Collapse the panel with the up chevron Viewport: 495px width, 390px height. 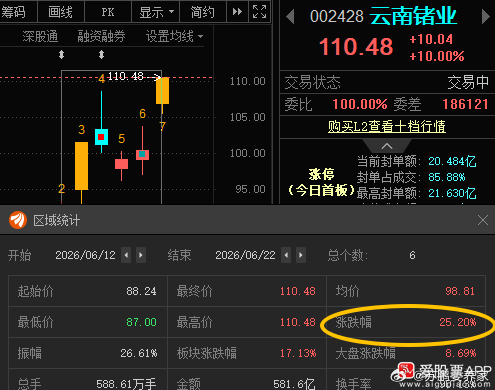coord(387,146)
